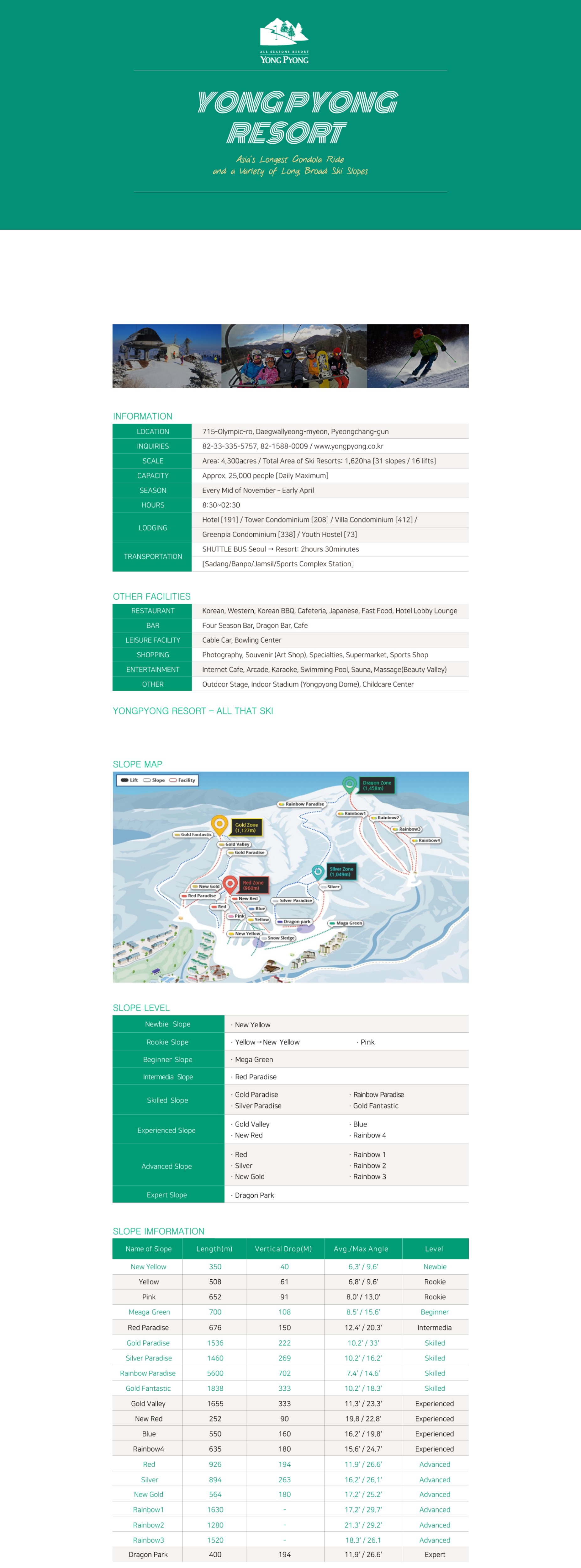581x1568 pixels.
Task: Click 'Four Season Bar, Dragon Bar, Cafe'
Action: pos(255,626)
